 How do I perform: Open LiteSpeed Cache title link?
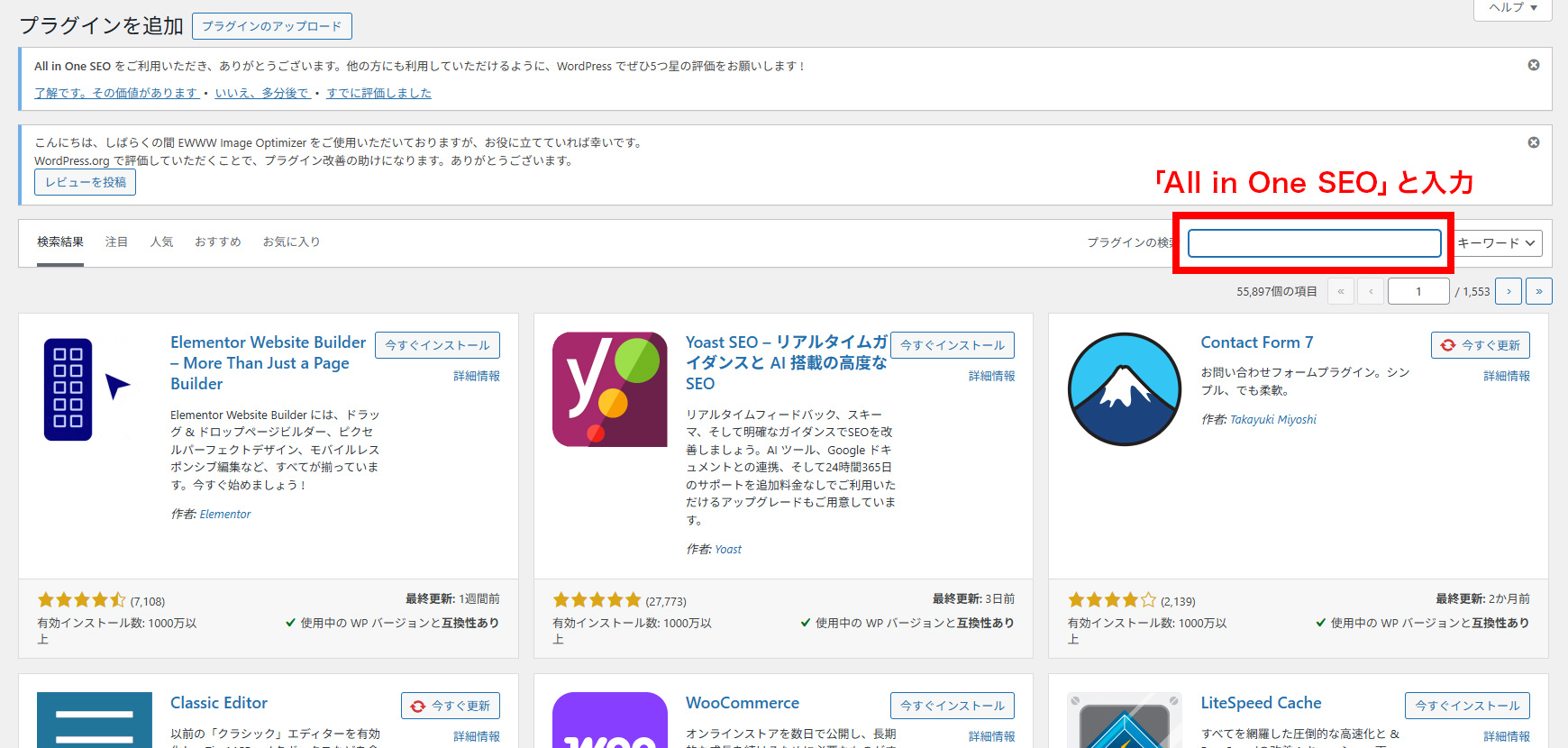pyautogui.click(x=1261, y=703)
